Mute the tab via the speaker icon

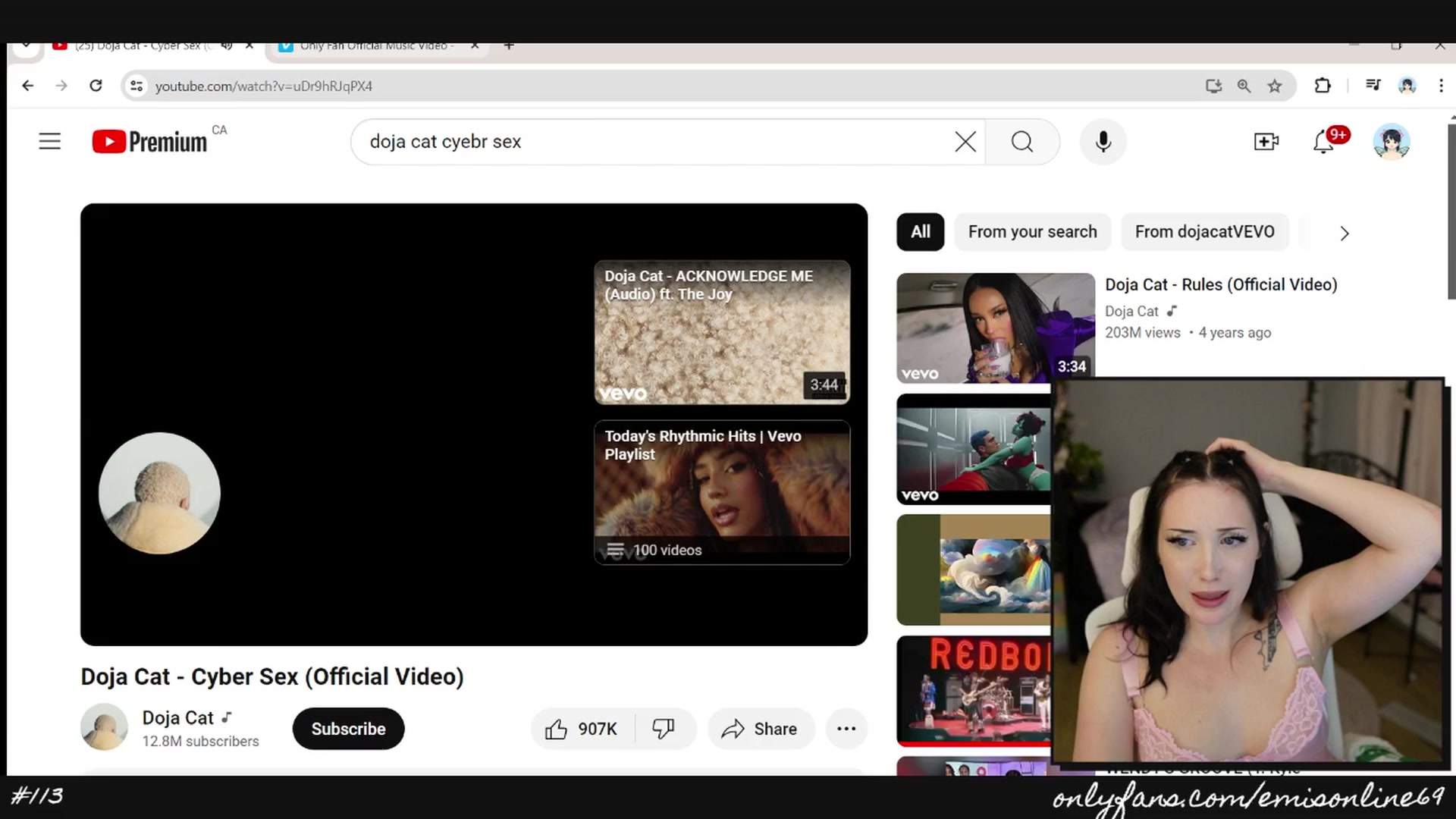[226, 45]
